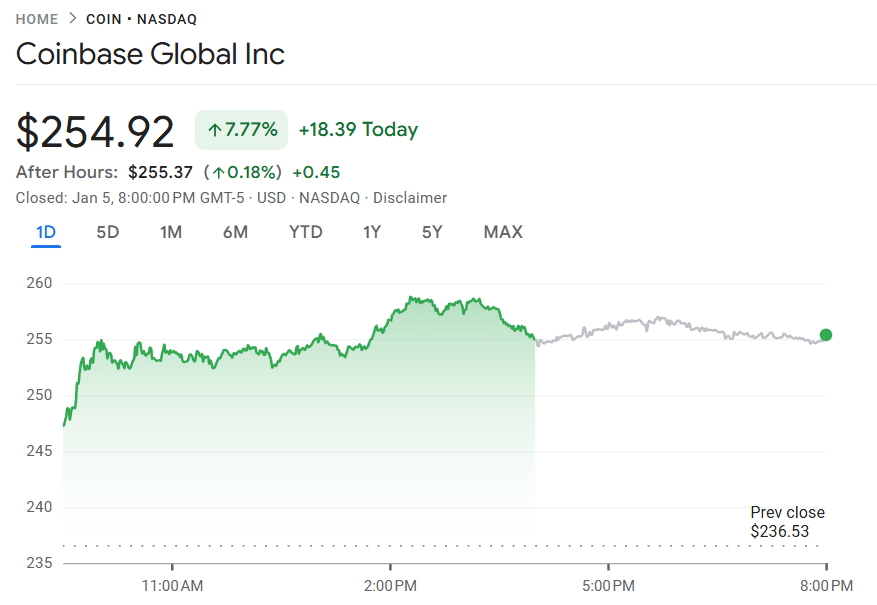Switch to the 5D chart range

click(108, 233)
